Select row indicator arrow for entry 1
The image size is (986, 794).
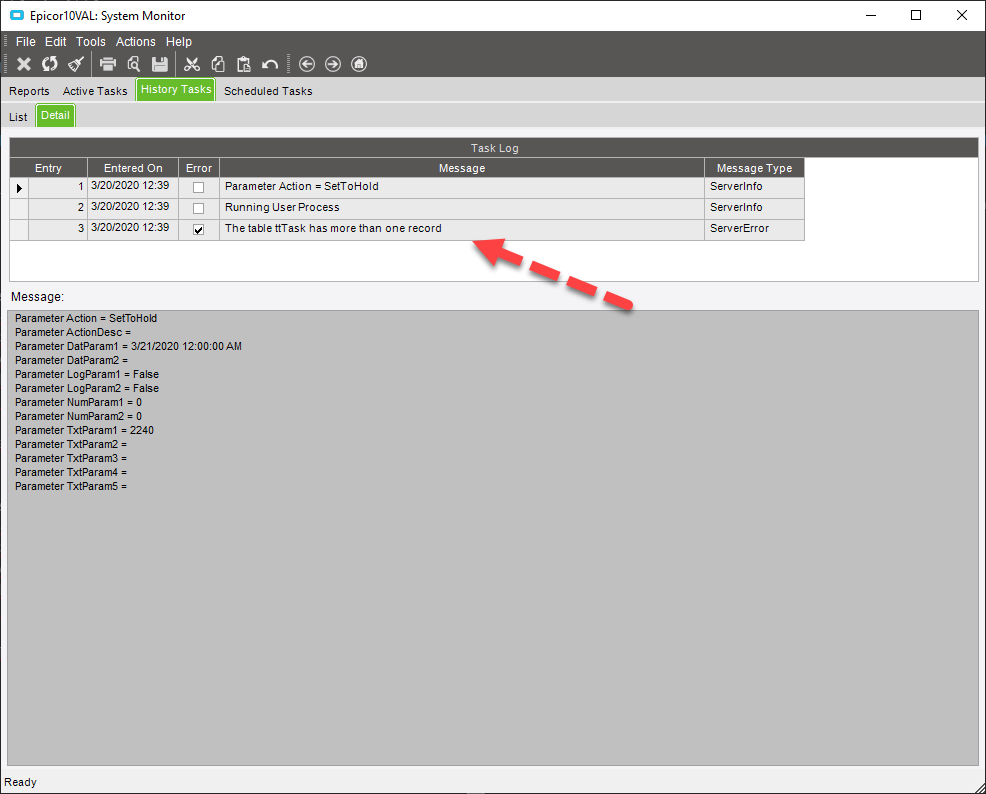[19, 187]
